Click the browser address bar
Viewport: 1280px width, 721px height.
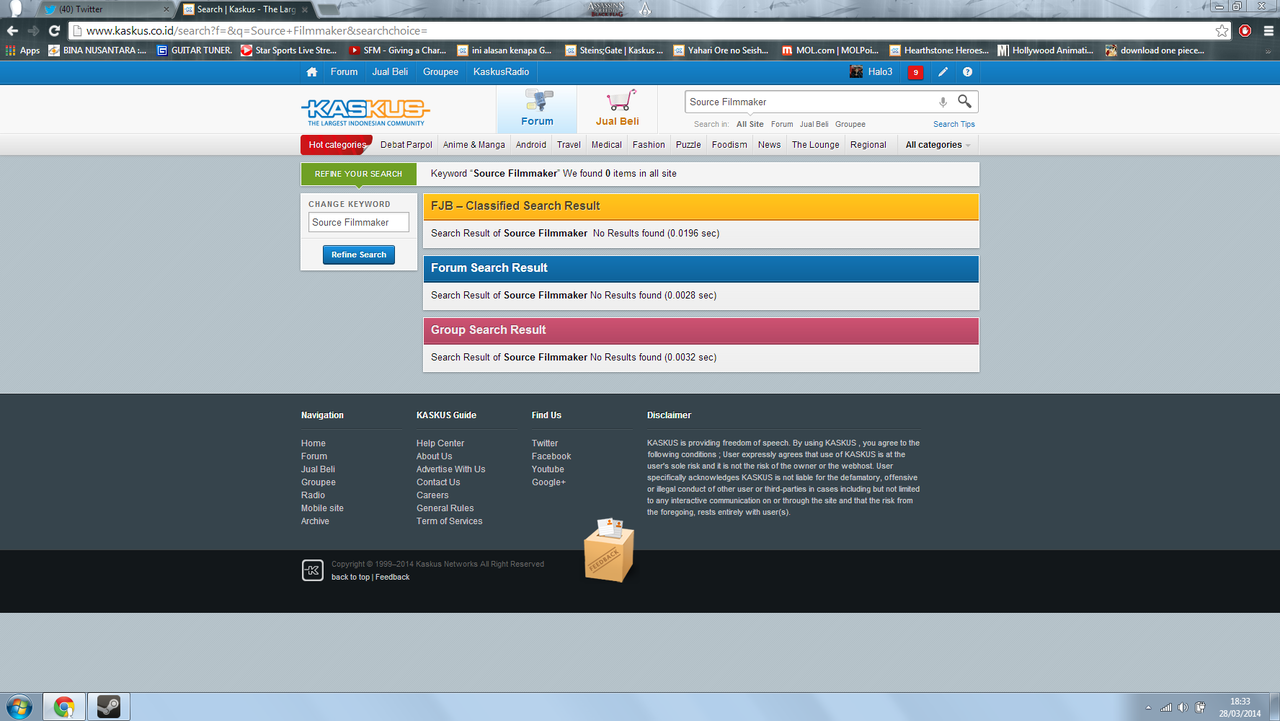pyautogui.click(x=640, y=31)
